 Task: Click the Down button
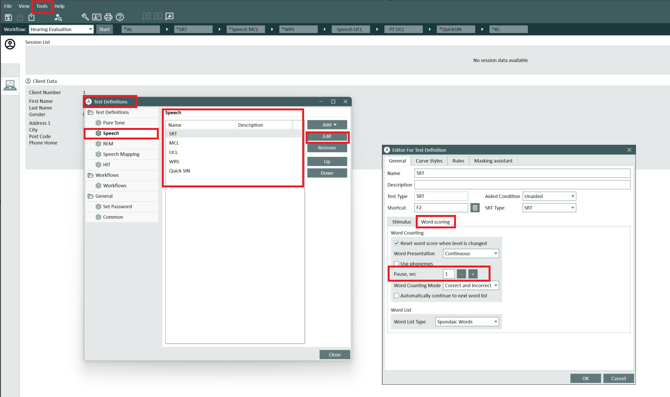tap(327, 173)
